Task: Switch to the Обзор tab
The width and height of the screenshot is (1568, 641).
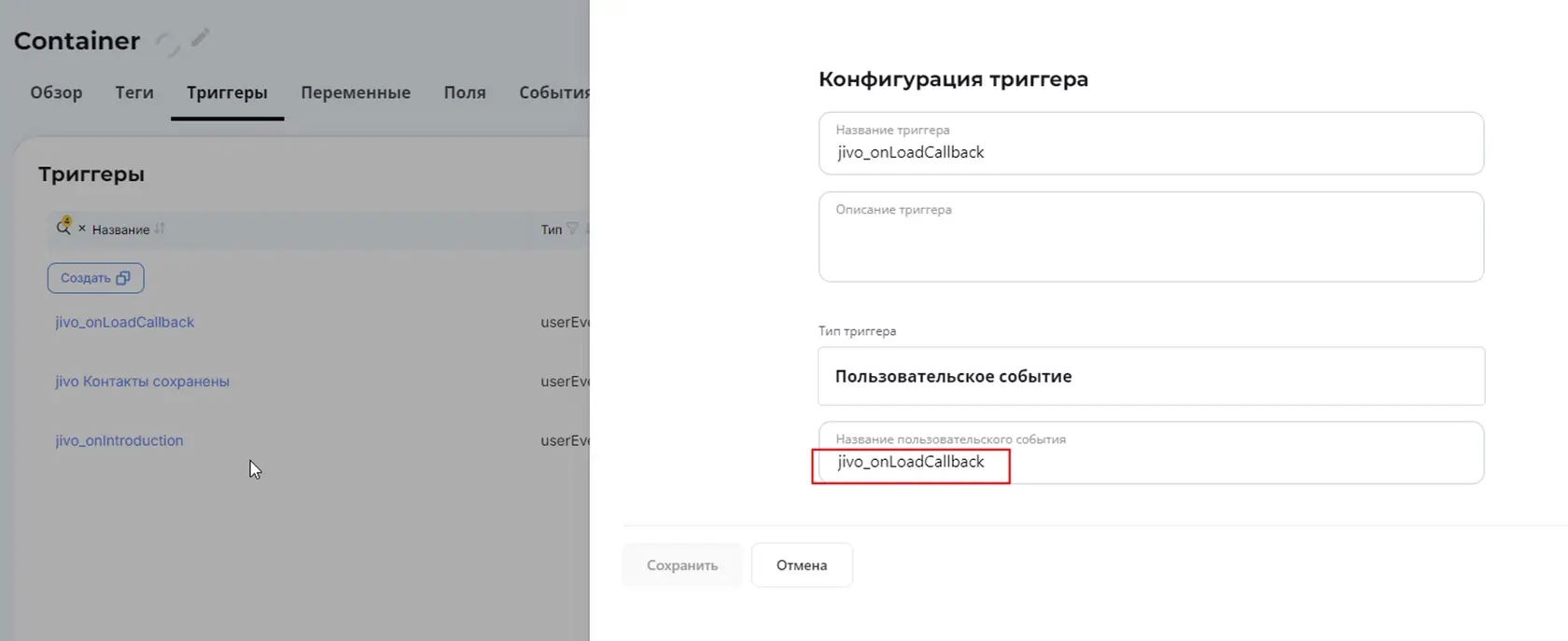Action: (x=56, y=92)
